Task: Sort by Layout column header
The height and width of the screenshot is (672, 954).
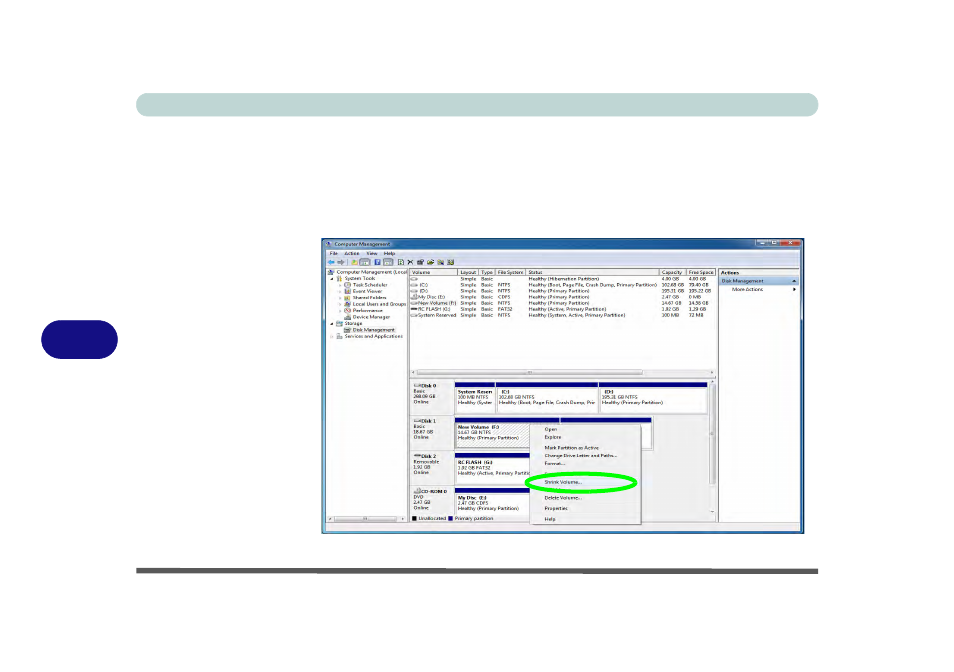Action: tap(468, 272)
